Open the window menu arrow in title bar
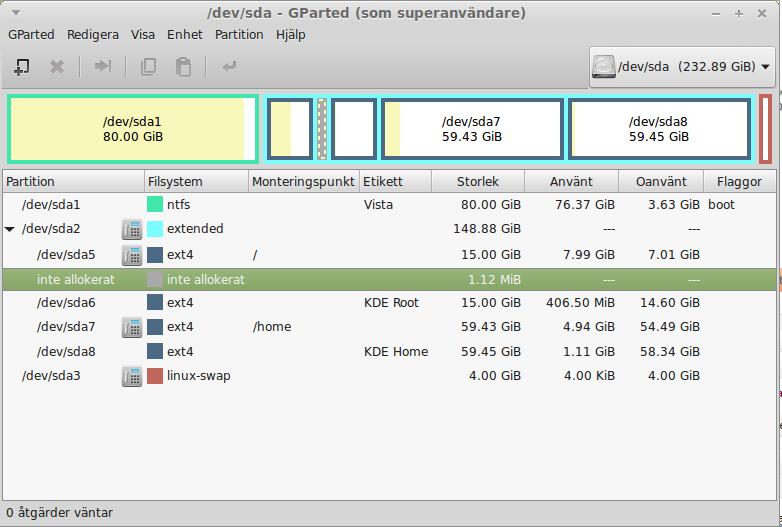This screenshot has width=782, height=527. coord(16,12)
